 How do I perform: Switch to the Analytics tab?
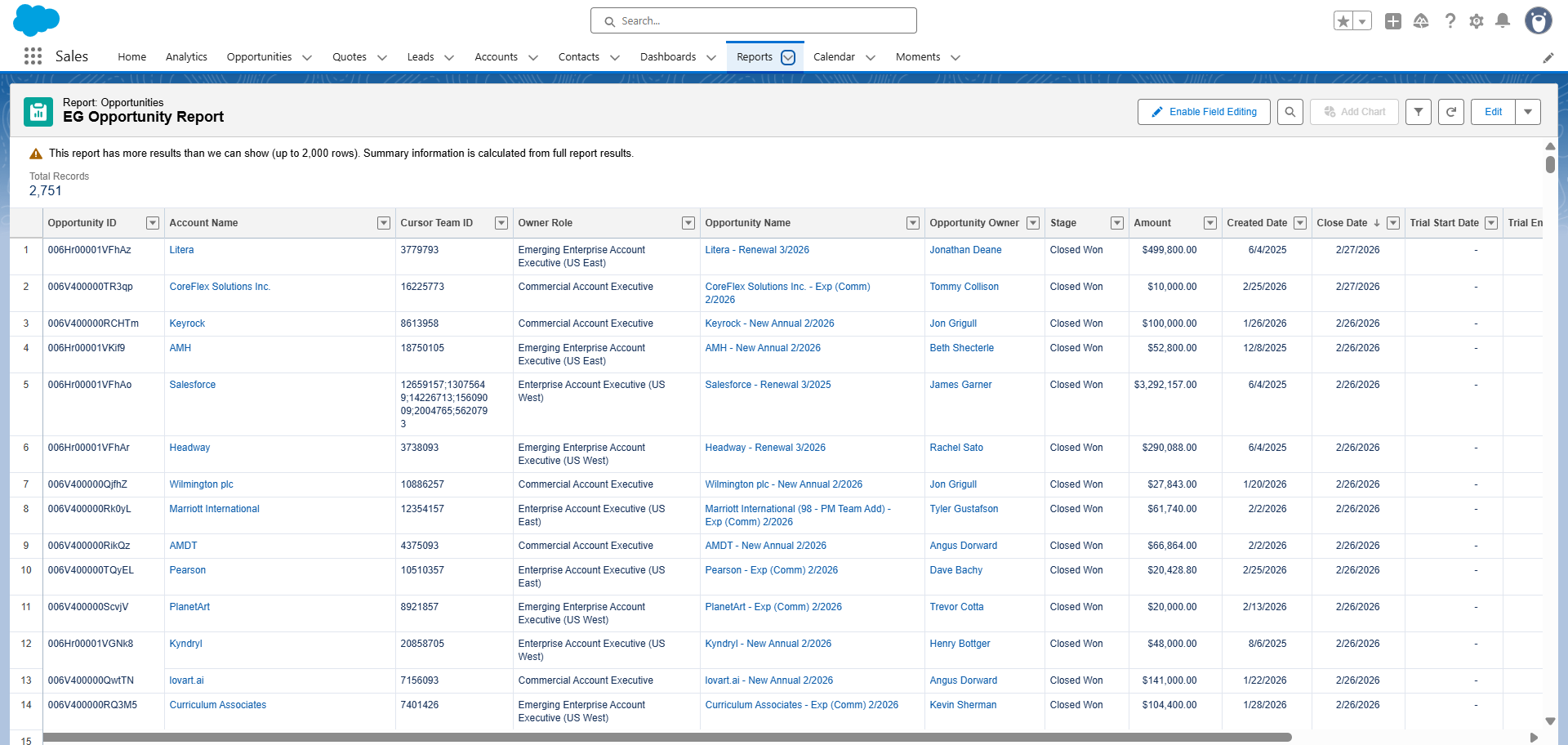tap(186, 57)
